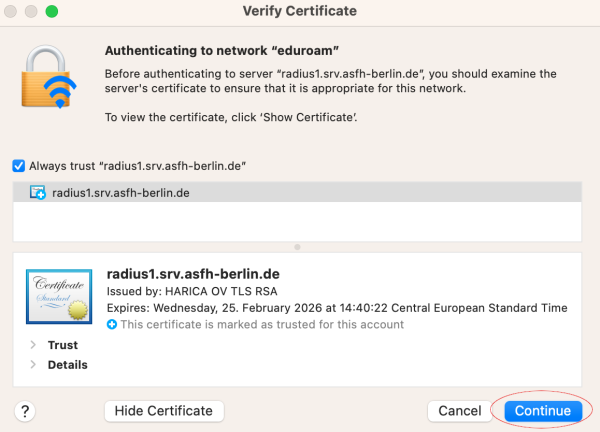Cancel the certificate verification
Viewport: 600px width, 432px height.
point(460,411)
